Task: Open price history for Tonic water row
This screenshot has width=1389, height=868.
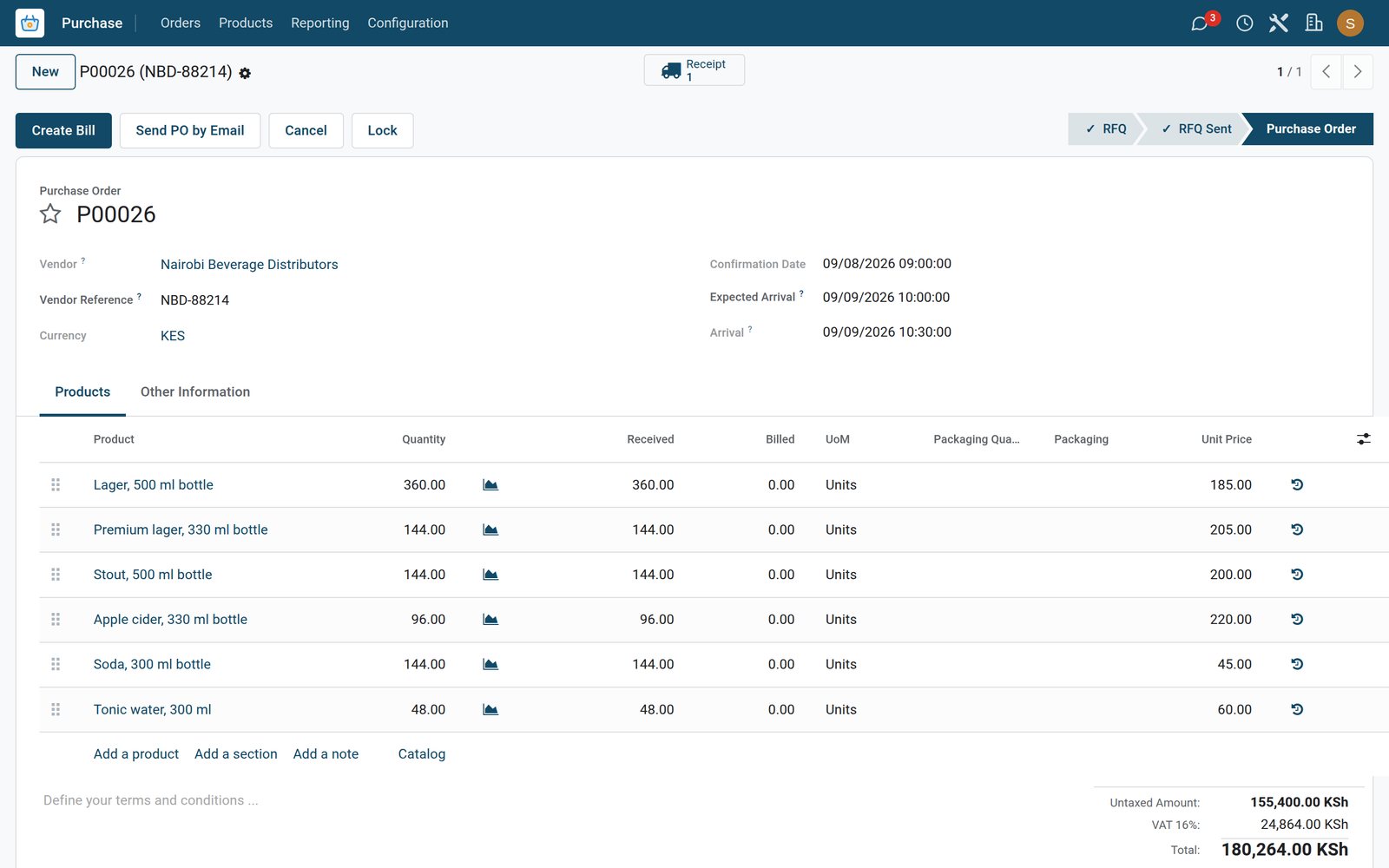Action: pos(1297,709)
